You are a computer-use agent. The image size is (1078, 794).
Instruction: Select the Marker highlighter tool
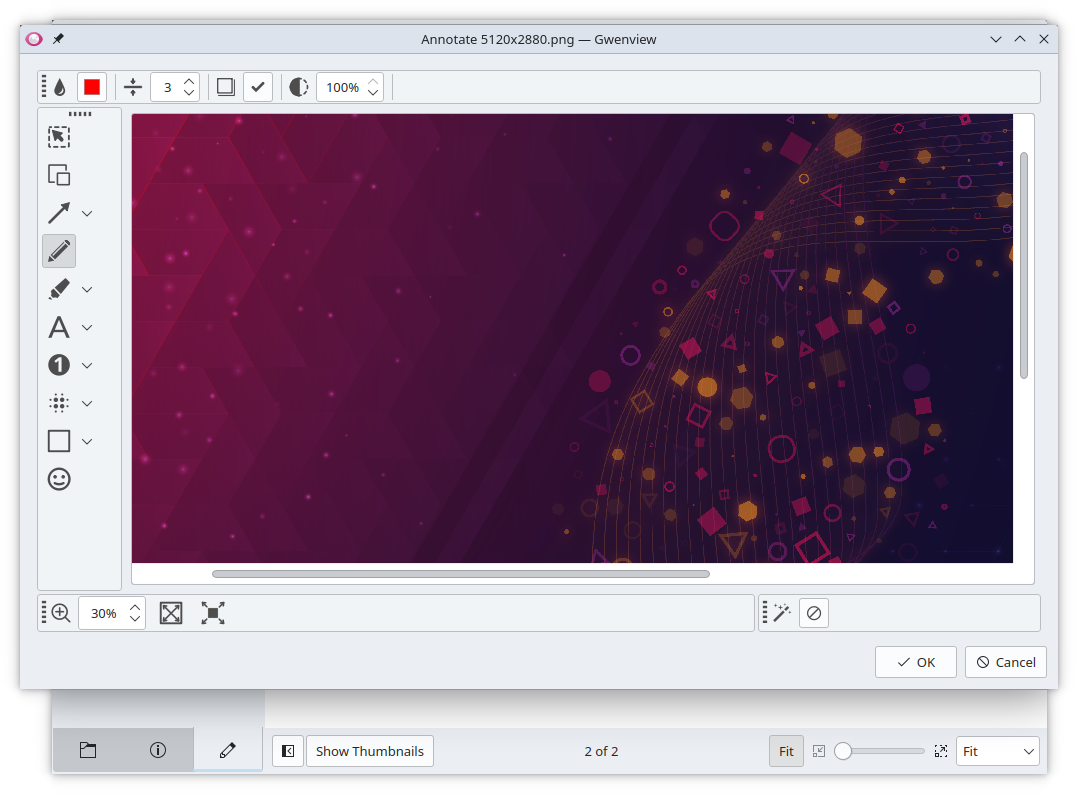[59, 289]
